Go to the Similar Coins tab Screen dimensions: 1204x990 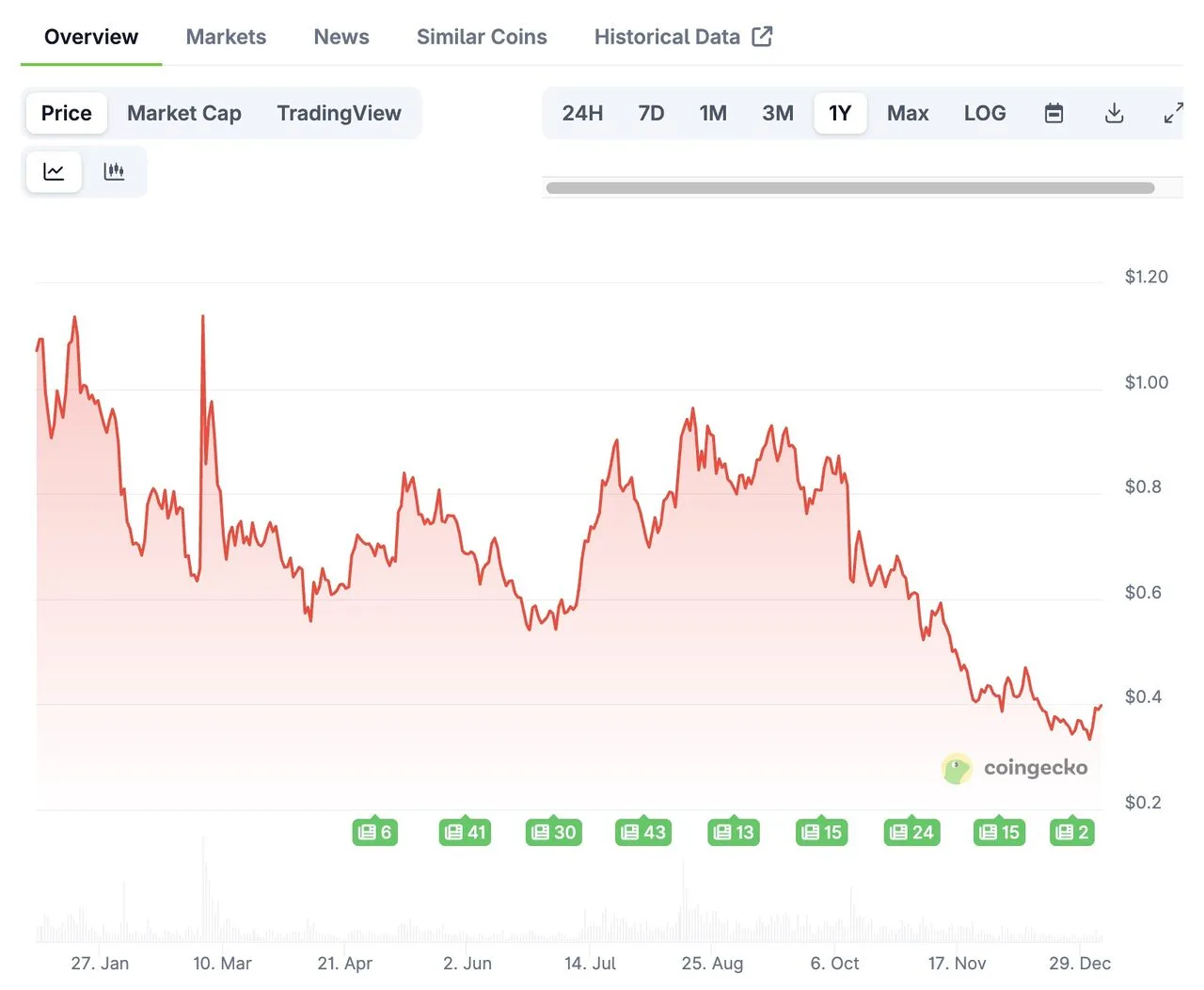pyautogui.click(x=482, y=37)
